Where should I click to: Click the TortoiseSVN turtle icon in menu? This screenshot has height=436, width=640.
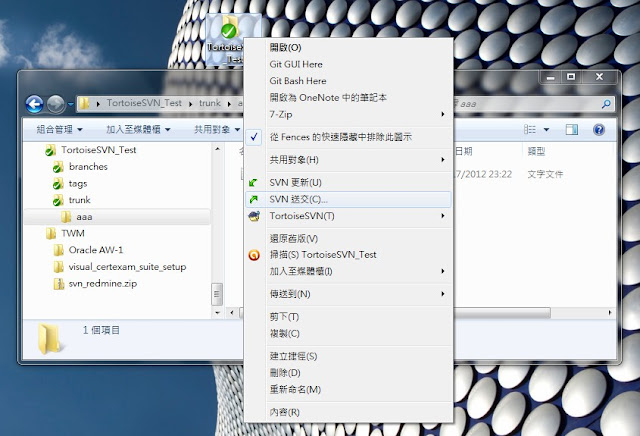pos(254,216)
